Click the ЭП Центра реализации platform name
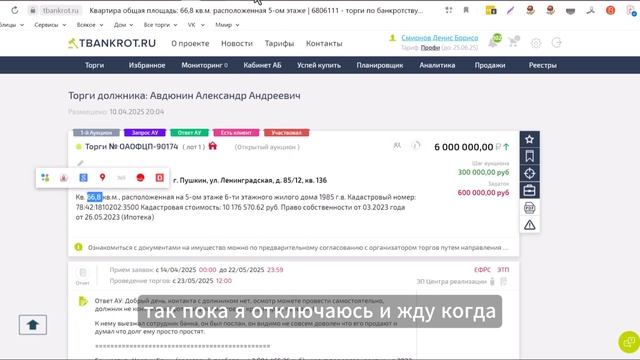 pos(451,282)
